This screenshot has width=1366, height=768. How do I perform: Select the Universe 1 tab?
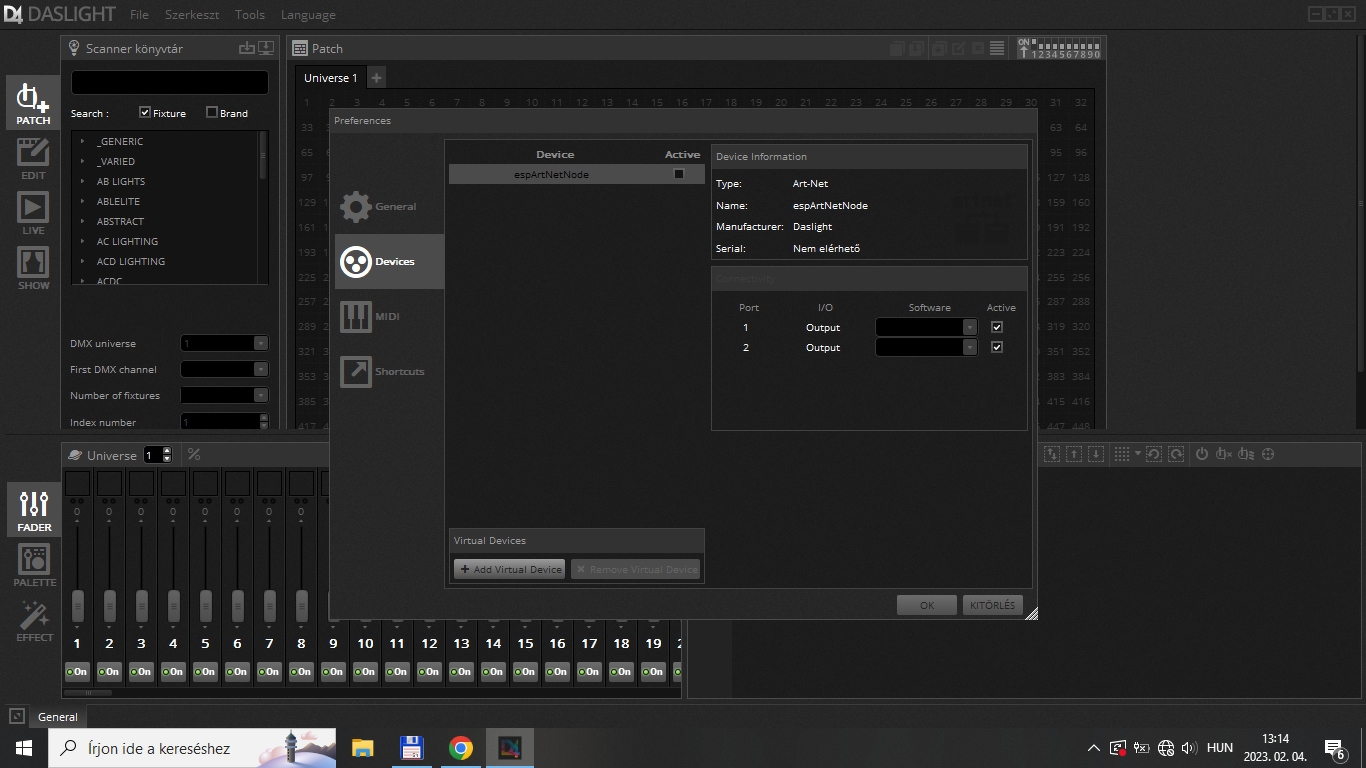point(330,78)
